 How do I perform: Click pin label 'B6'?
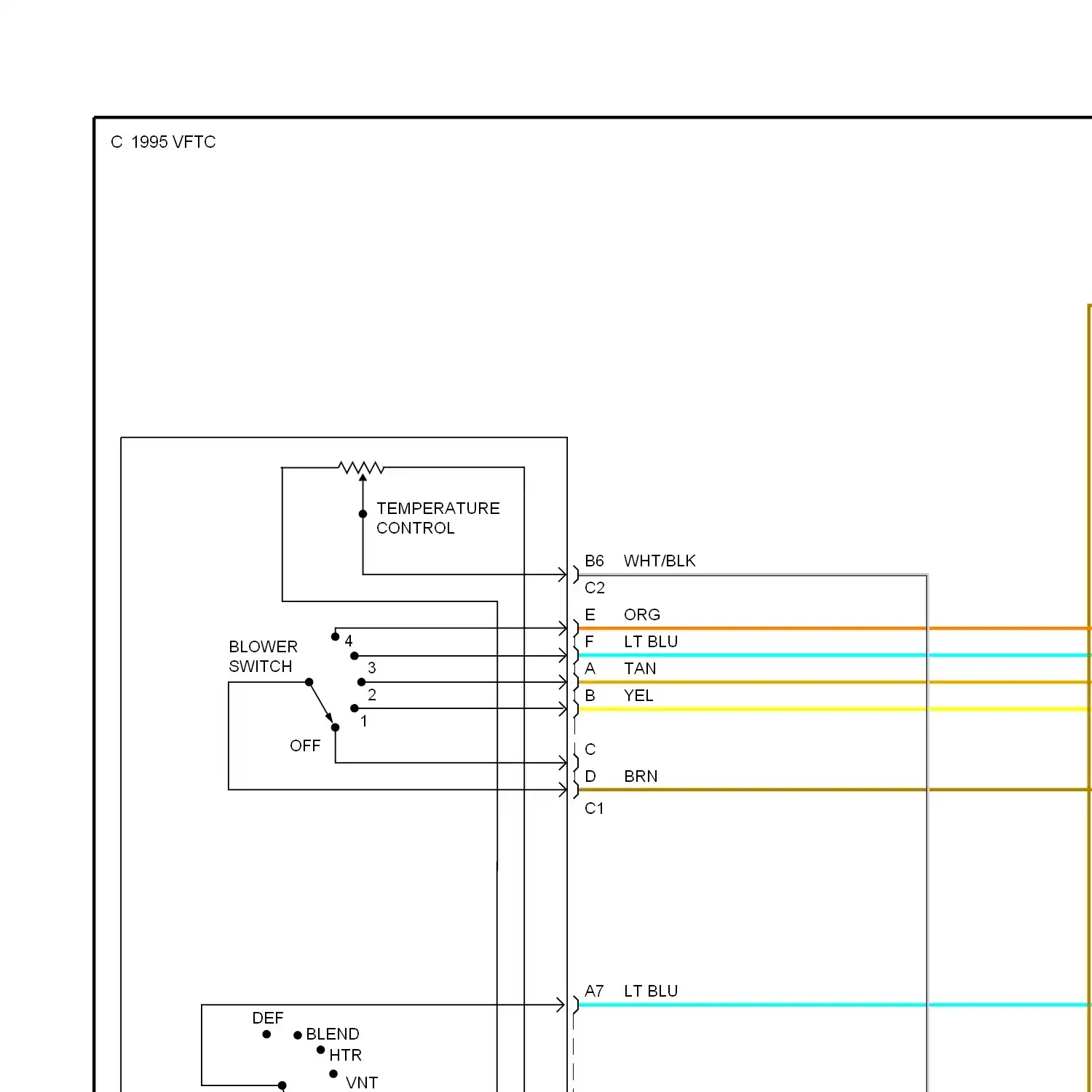pyautogui.click(x=594, y=561)
